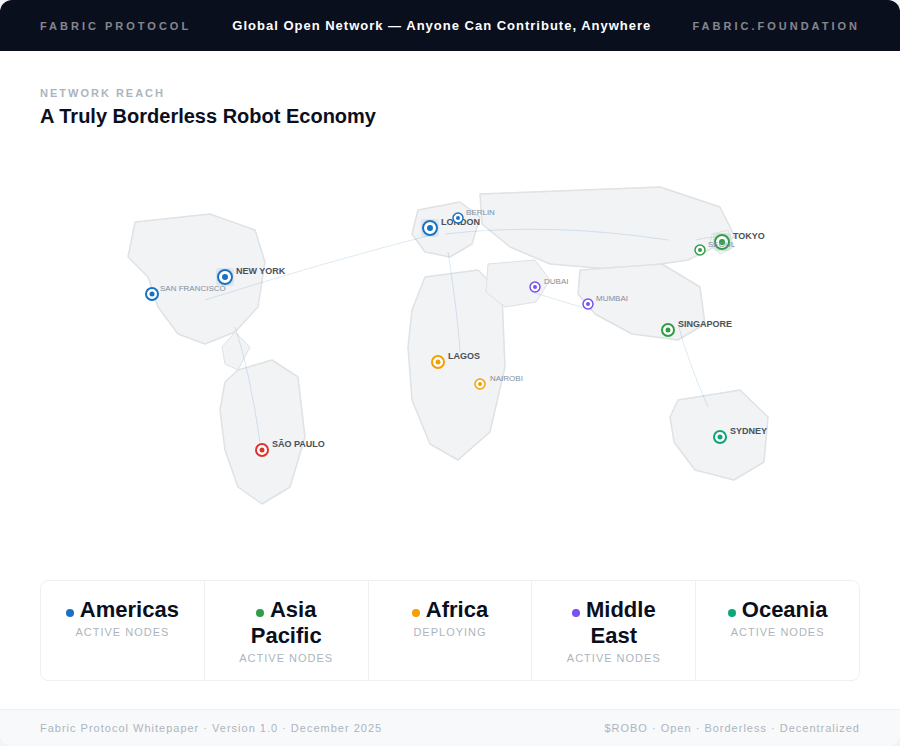Image resolution: width=900 pixels, height=746 pixels.
Task: Select the Nairobi node marker
Action: click(480, 384)
